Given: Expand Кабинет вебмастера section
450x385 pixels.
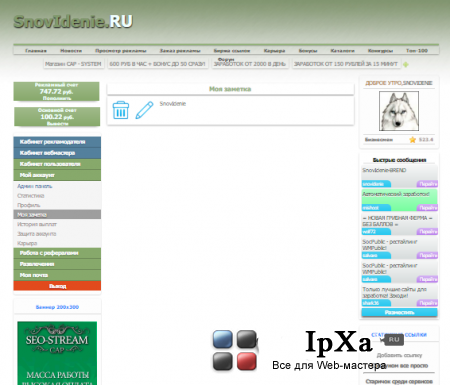Looking at the screenshot, I should pos(57,153).
